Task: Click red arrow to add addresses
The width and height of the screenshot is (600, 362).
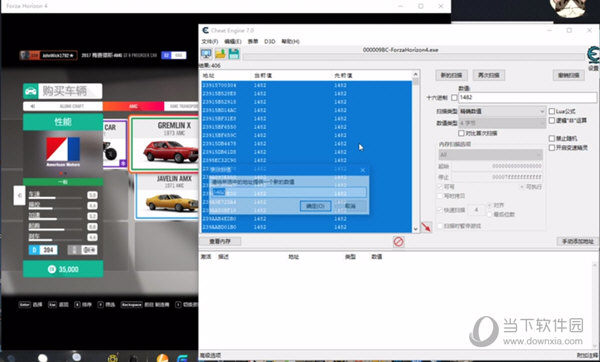Action: tap(426, 227)
